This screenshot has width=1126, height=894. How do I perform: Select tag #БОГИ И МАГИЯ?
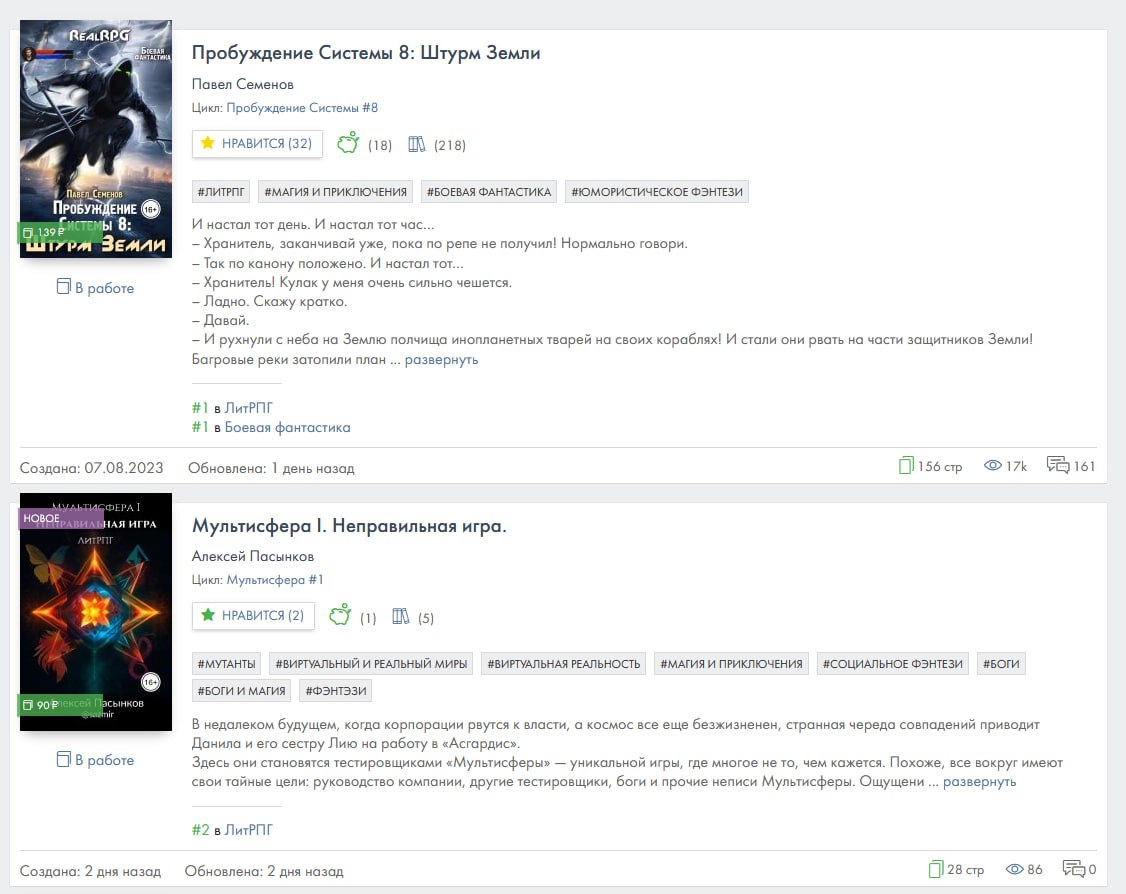pyautogui.click(x=241, y=691)
